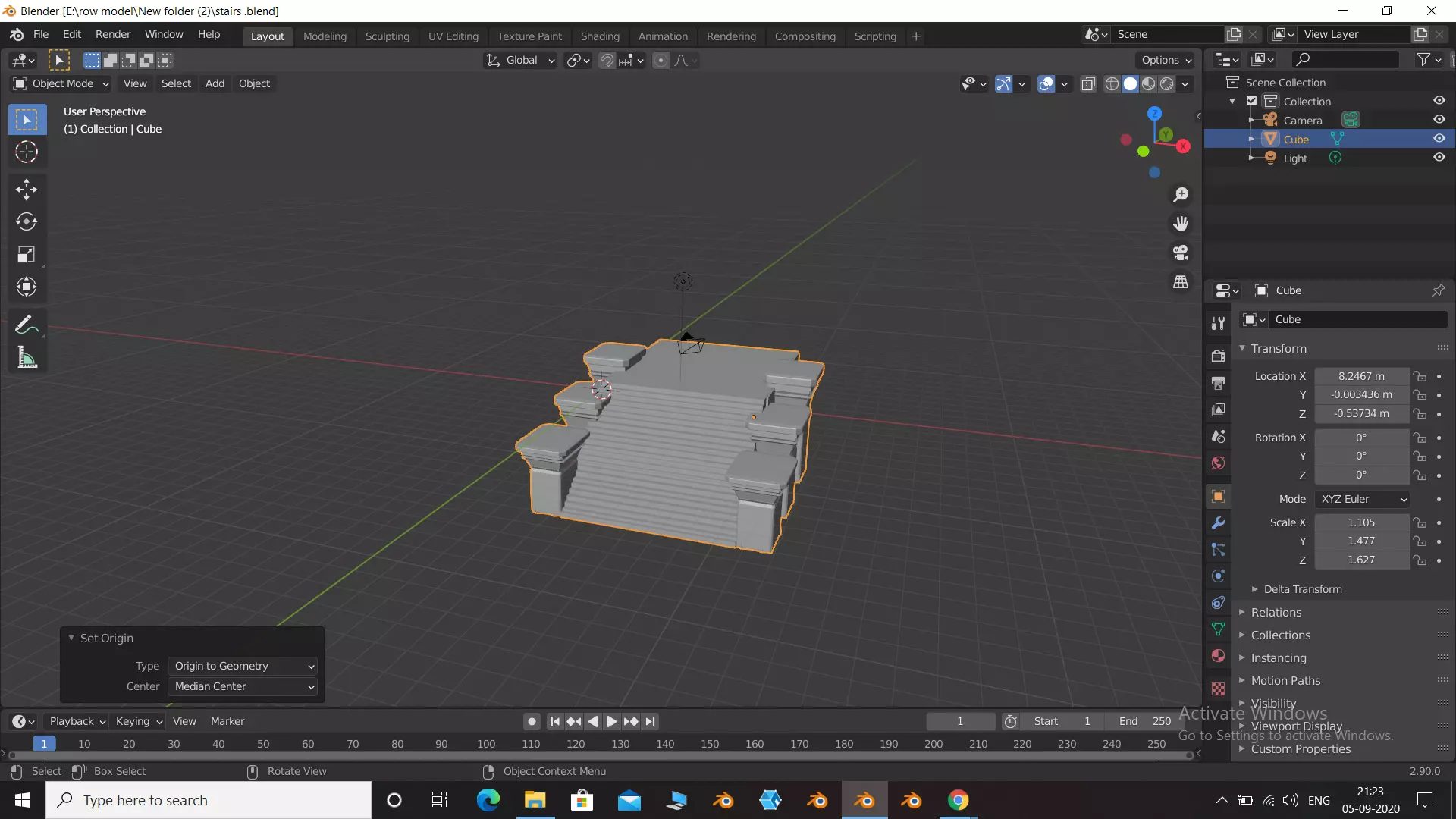1456x819 pixels.
Task: Toggle Collection visibility eye
Action: click(x=1439, y=101)
